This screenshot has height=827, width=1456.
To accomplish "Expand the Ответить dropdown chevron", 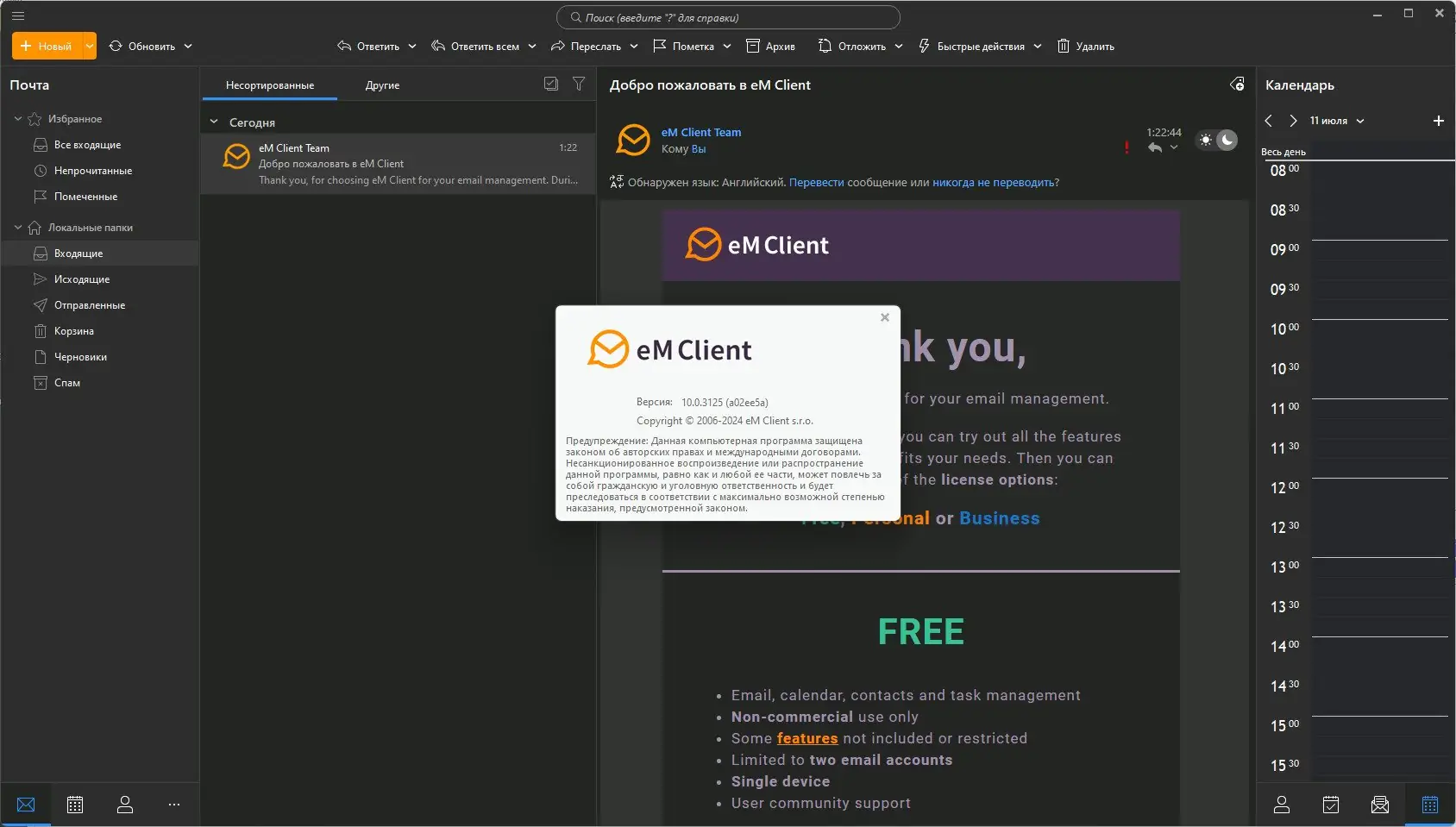I will coord(412,47).
